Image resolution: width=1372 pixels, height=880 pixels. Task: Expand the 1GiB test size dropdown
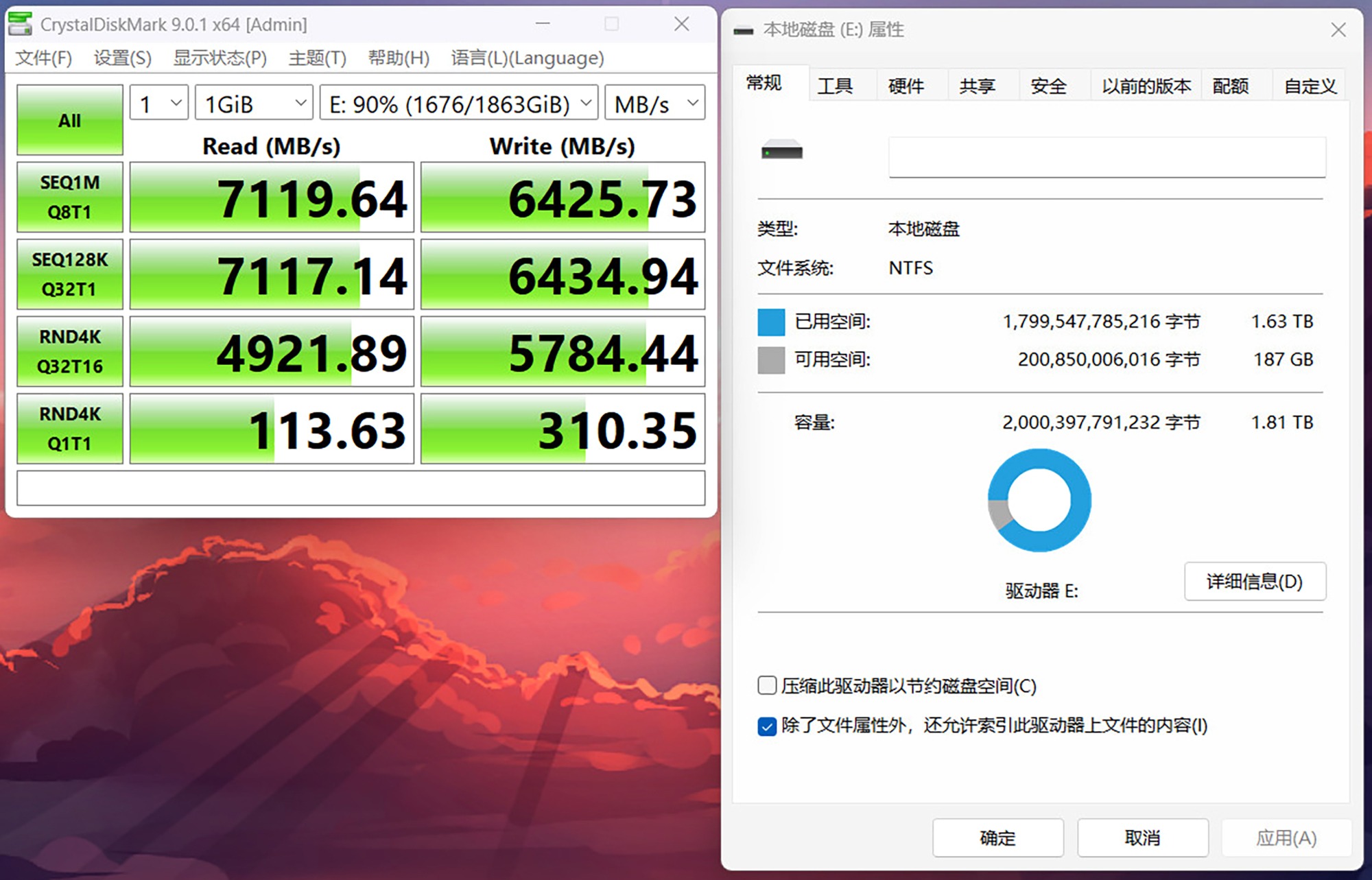pos(254,104)
